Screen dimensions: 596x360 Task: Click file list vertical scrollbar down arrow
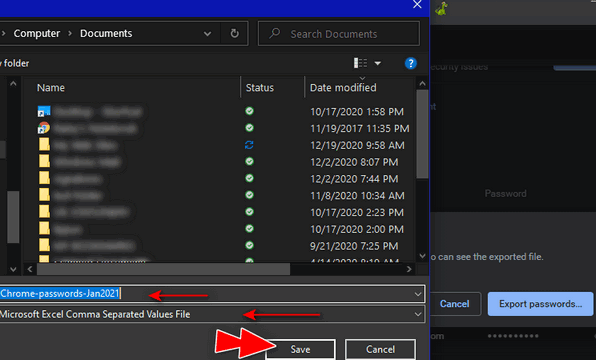pos(422,256)
